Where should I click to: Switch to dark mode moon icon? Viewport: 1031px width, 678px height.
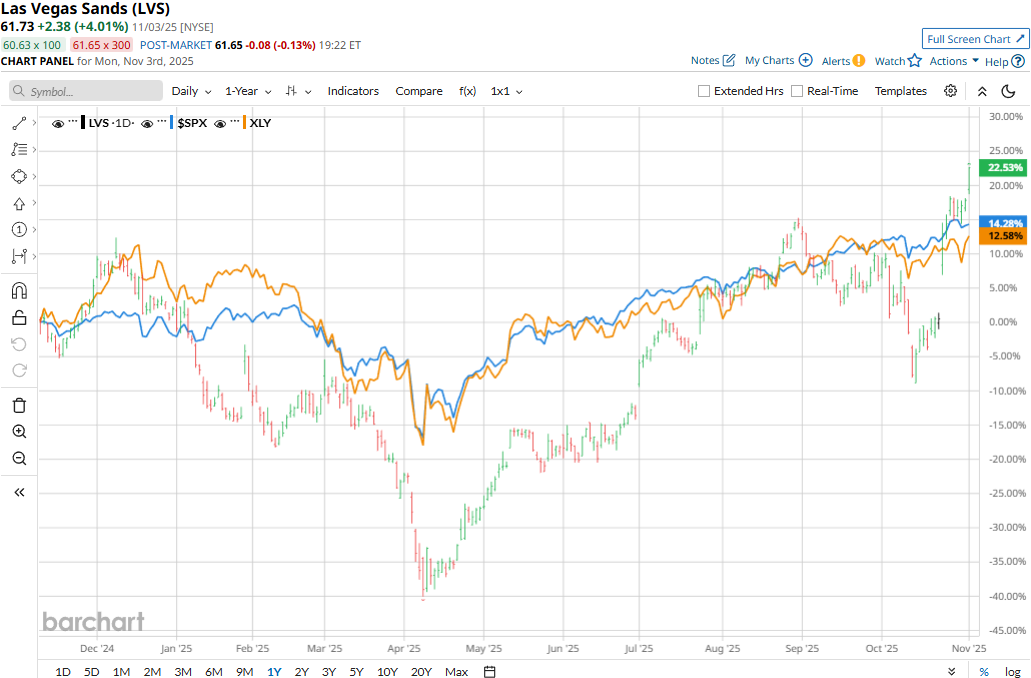pos(1008,91)
